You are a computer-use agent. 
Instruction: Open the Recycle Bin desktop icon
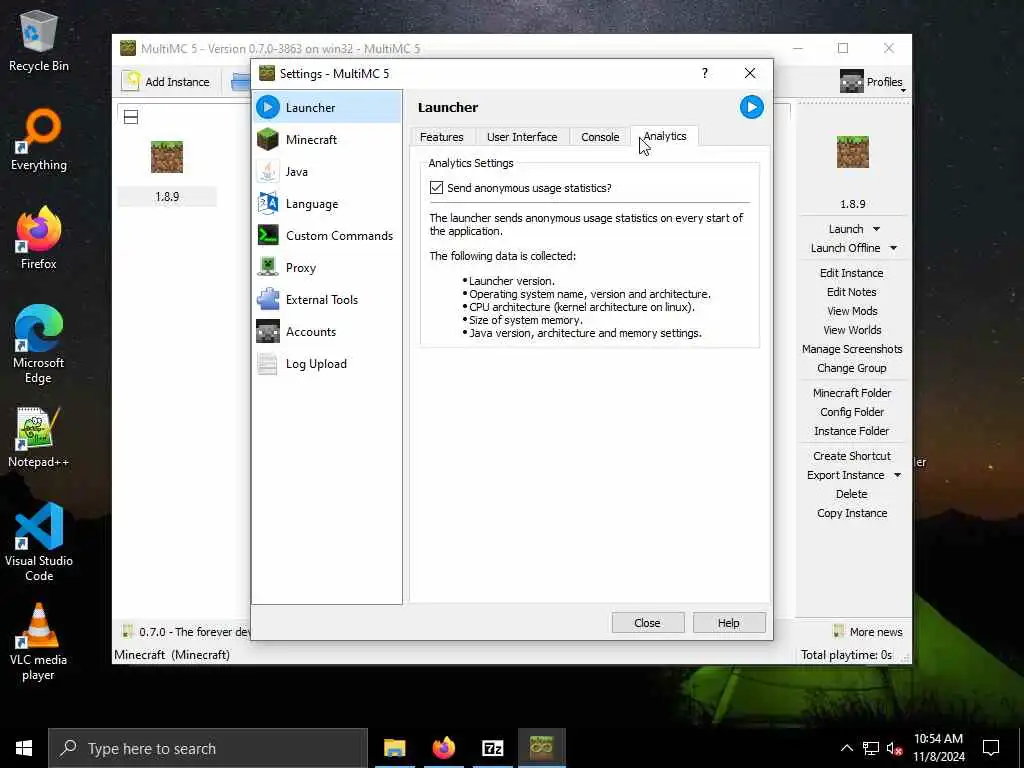(39, 40)
